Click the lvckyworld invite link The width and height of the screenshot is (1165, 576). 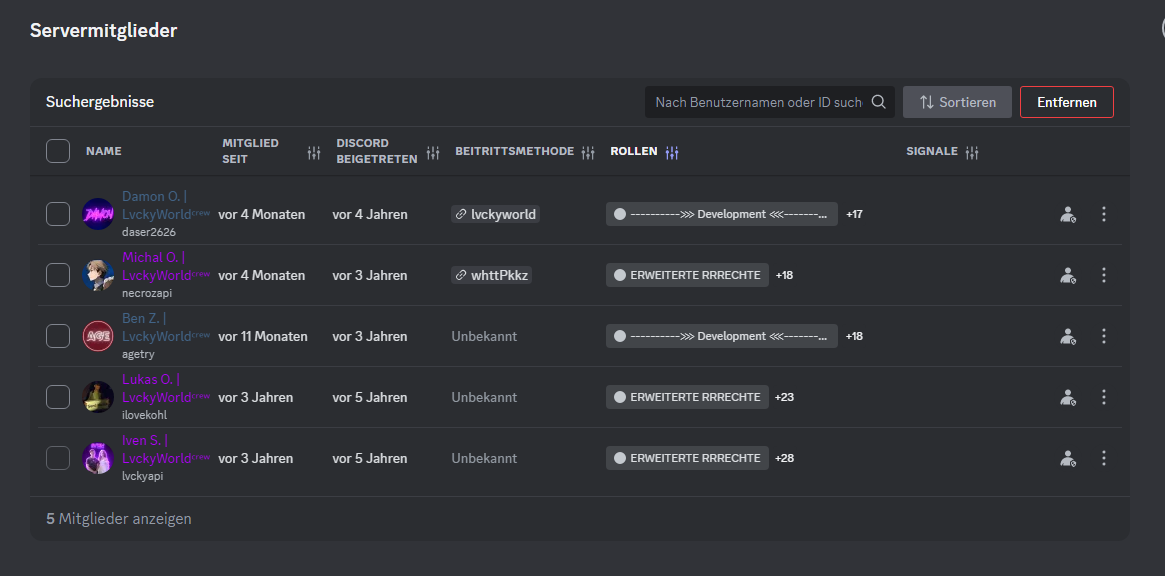click(496, 214)
